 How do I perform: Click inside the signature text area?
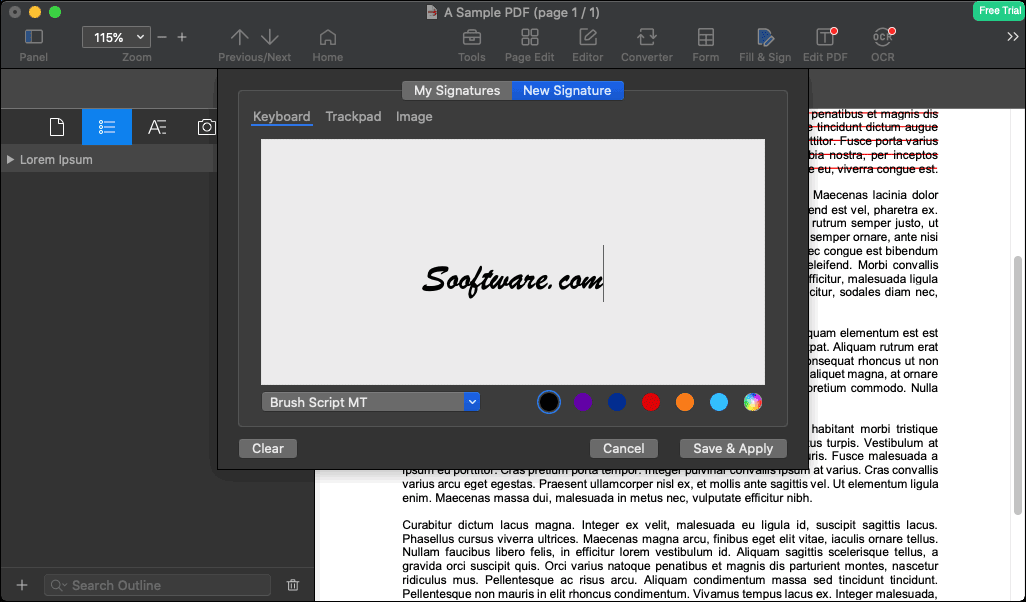click(513, 262)
